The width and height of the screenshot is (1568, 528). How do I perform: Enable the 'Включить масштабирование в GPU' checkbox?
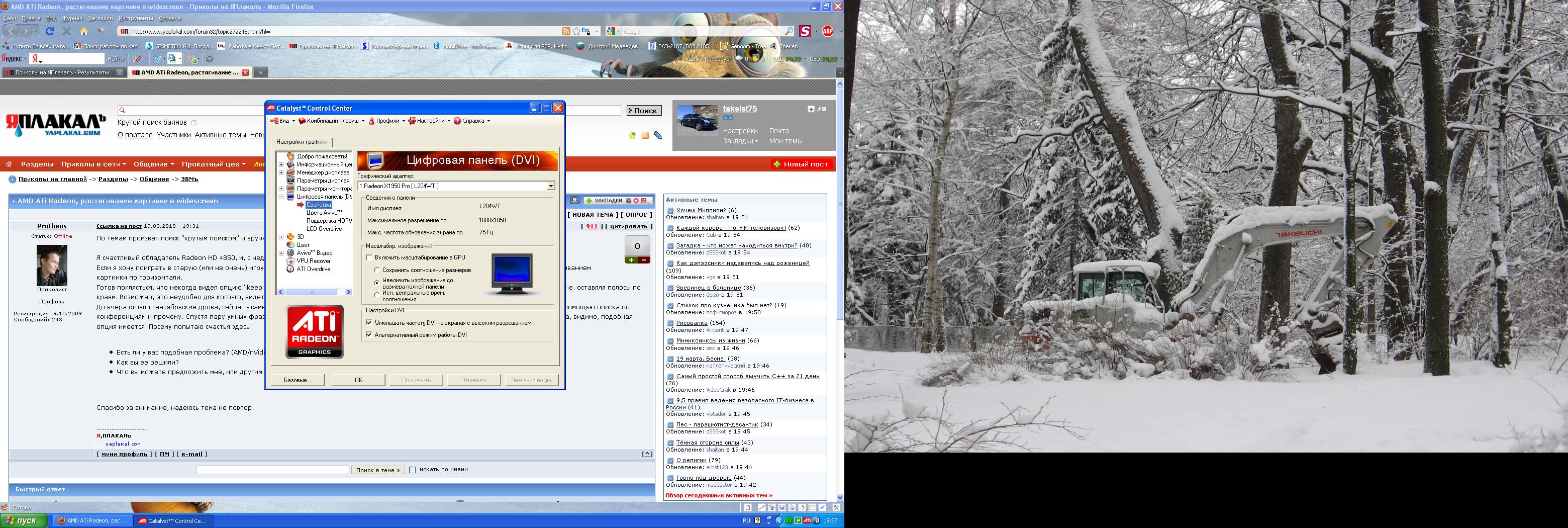tap(369, 257)
